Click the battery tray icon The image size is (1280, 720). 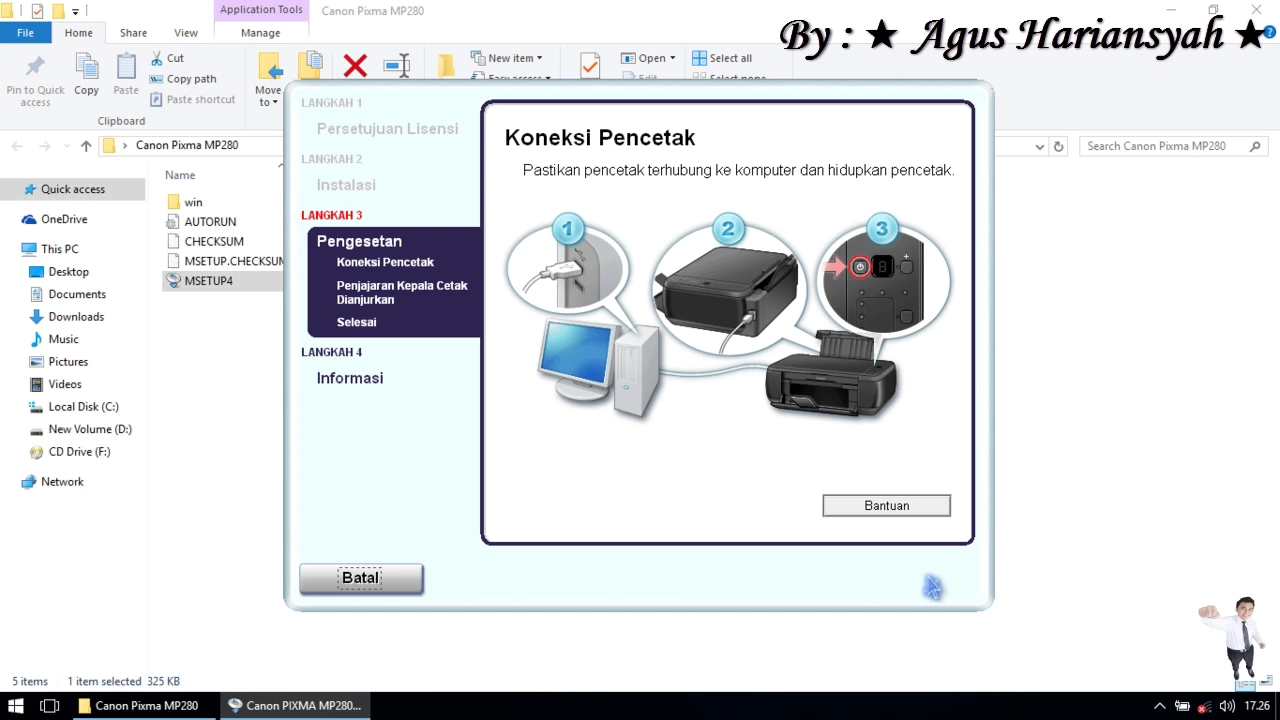(x=1182, y=706)
